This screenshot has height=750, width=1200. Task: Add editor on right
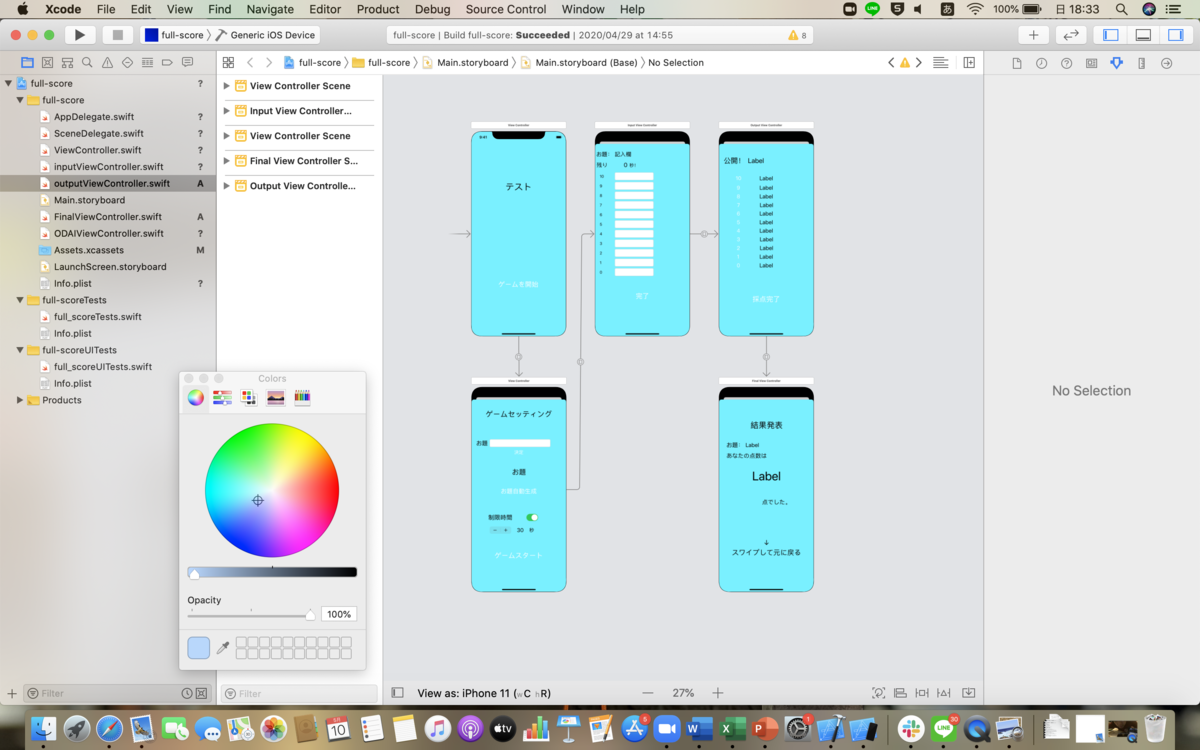tap(969, 62)
